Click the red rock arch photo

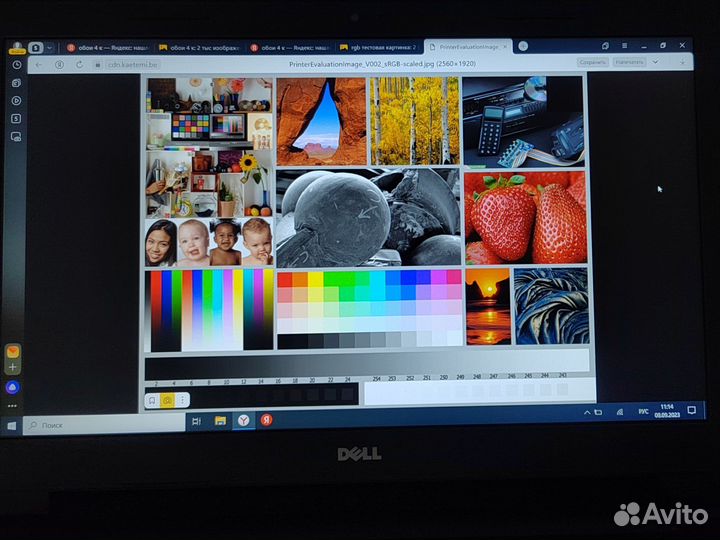(321, 121)
